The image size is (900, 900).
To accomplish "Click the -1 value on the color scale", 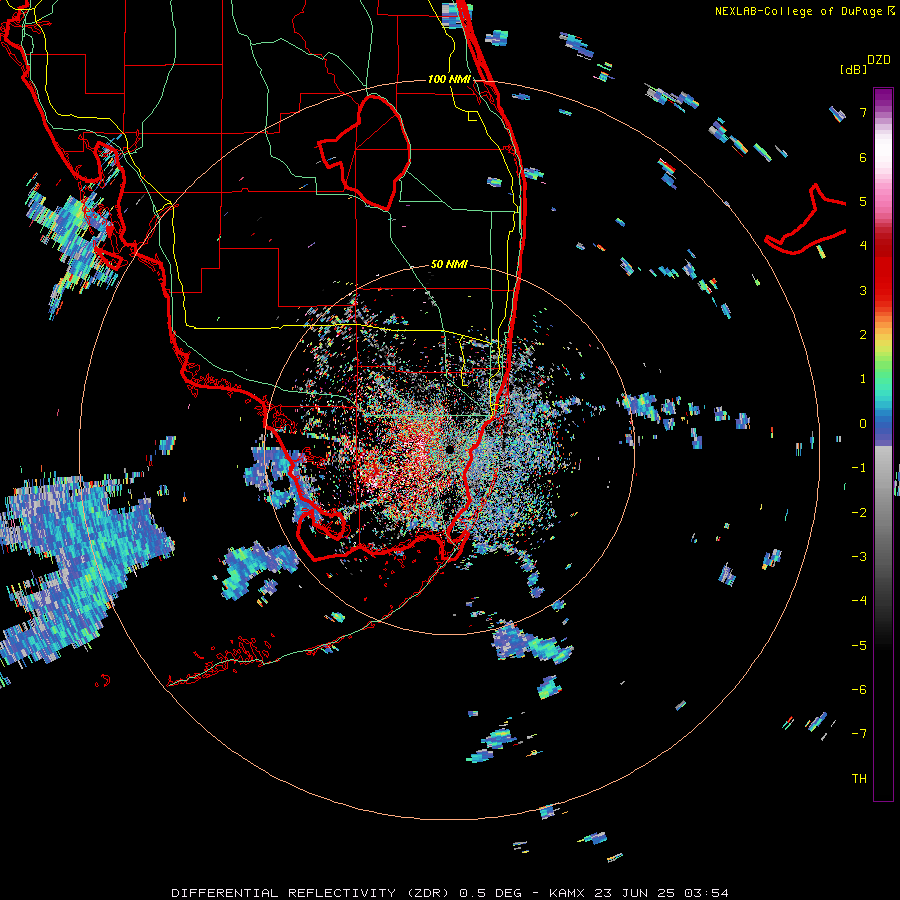I will pyautogui.click(x=859, y=468).
